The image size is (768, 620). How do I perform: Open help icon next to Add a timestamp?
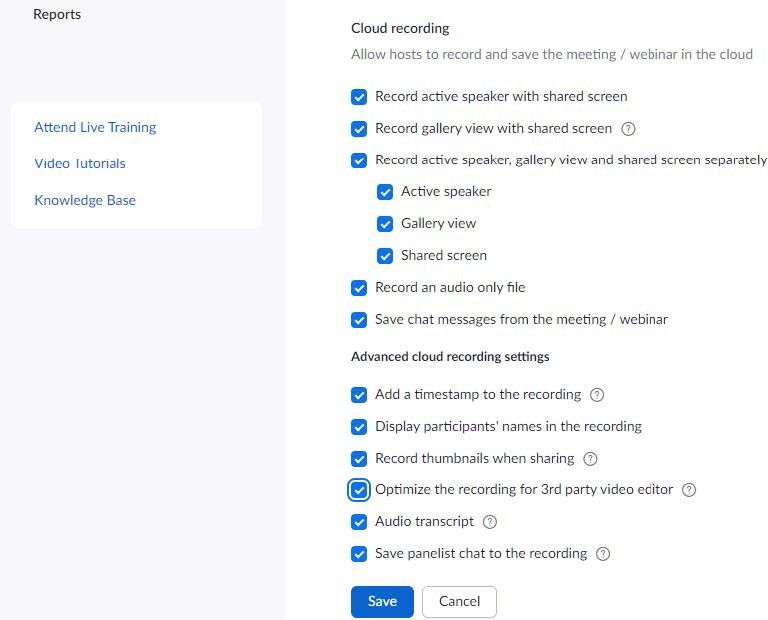click(597, 395)
